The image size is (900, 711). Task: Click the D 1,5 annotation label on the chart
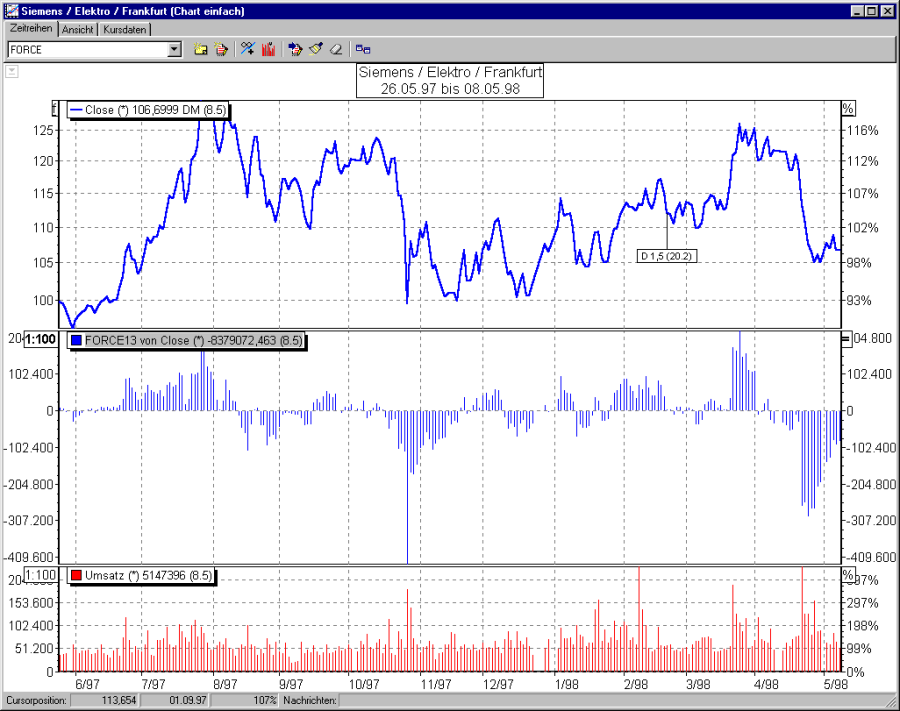click(x=667, y=255)
